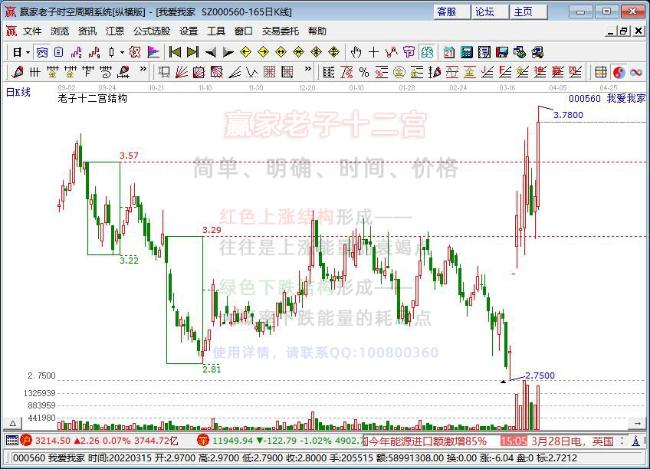The height and width of the screenshot is (469, 650).
Task: Restore the inner document window button
Action: [624, 31]
